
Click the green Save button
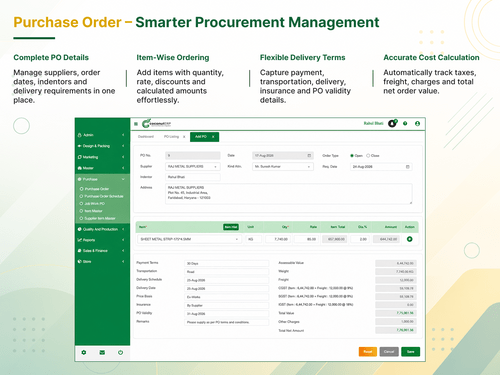coord(411,352)
